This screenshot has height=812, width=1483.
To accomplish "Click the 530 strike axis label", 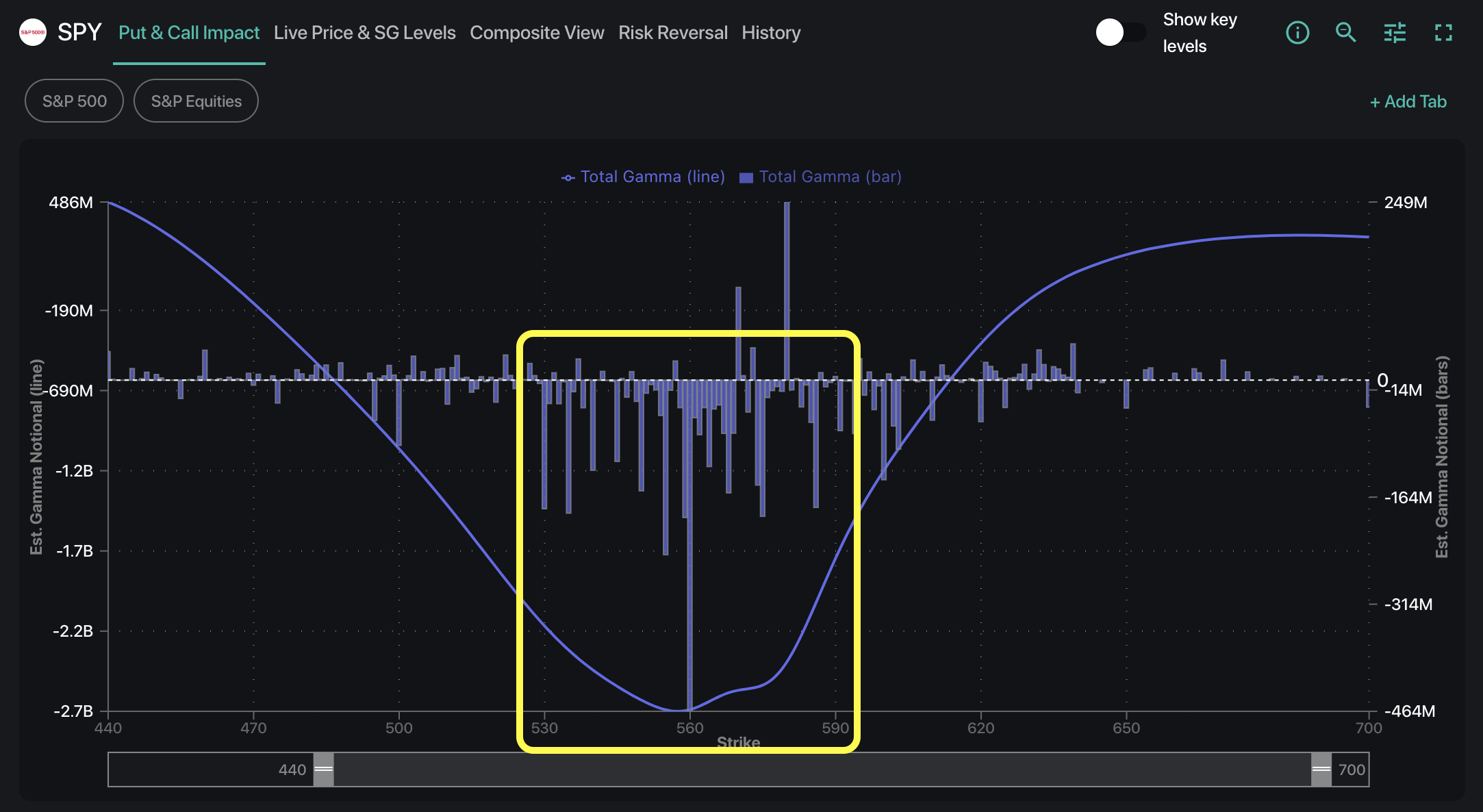I will (x=544, y=728).
